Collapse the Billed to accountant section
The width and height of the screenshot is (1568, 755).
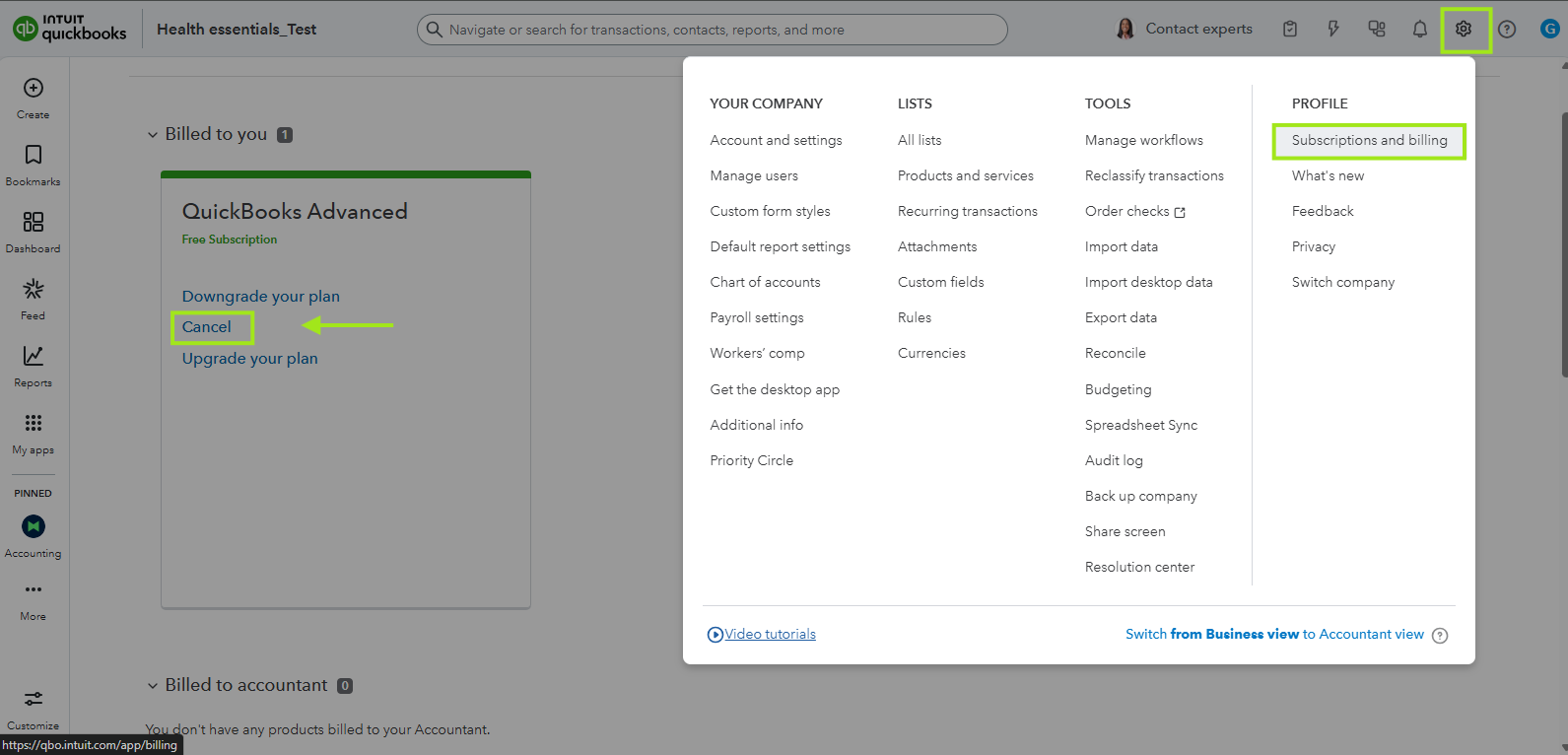(x=153, y=686)
